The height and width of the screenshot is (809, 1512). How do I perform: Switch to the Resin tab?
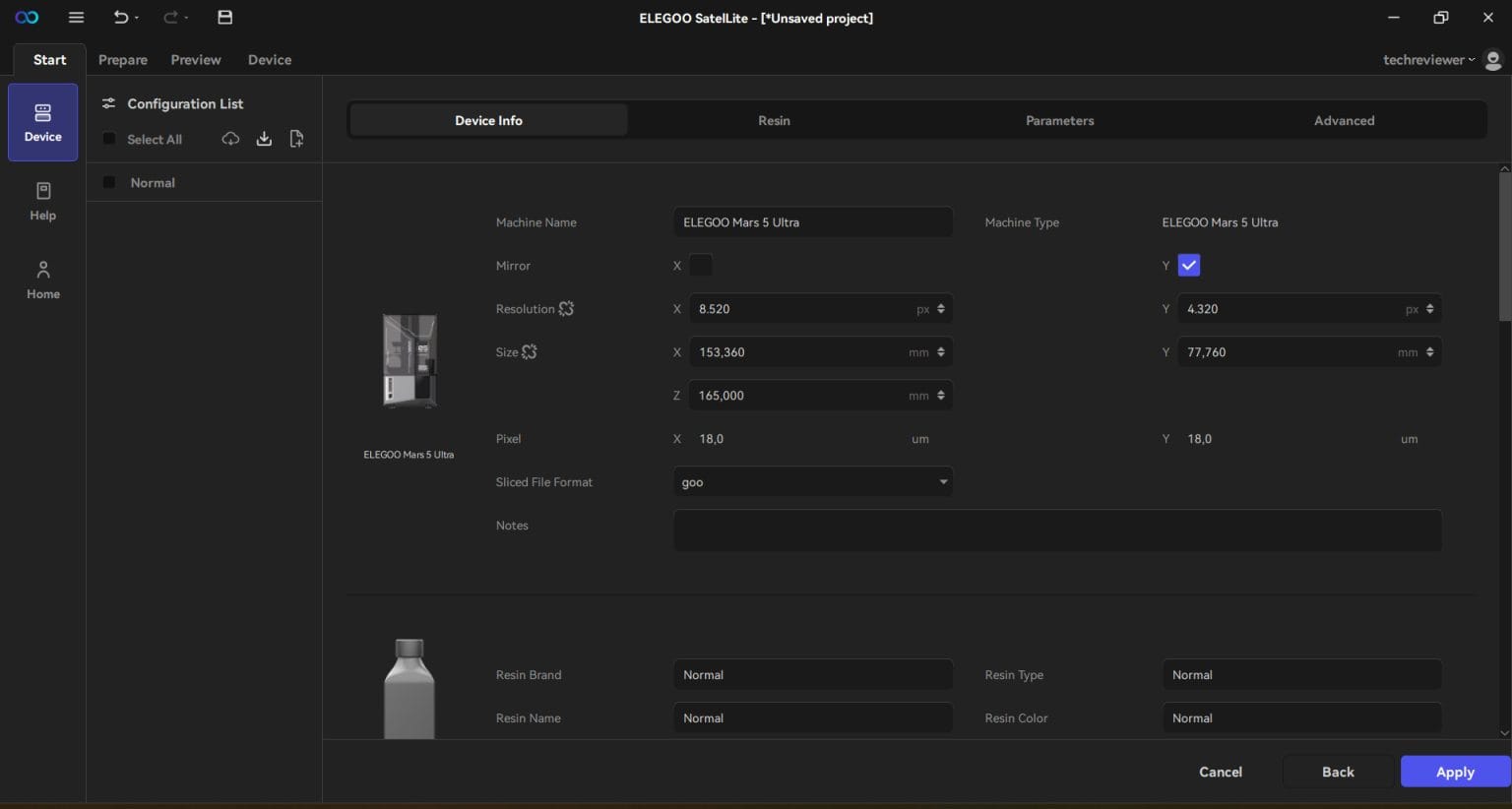pyautogui.click(x=774, y=120)
